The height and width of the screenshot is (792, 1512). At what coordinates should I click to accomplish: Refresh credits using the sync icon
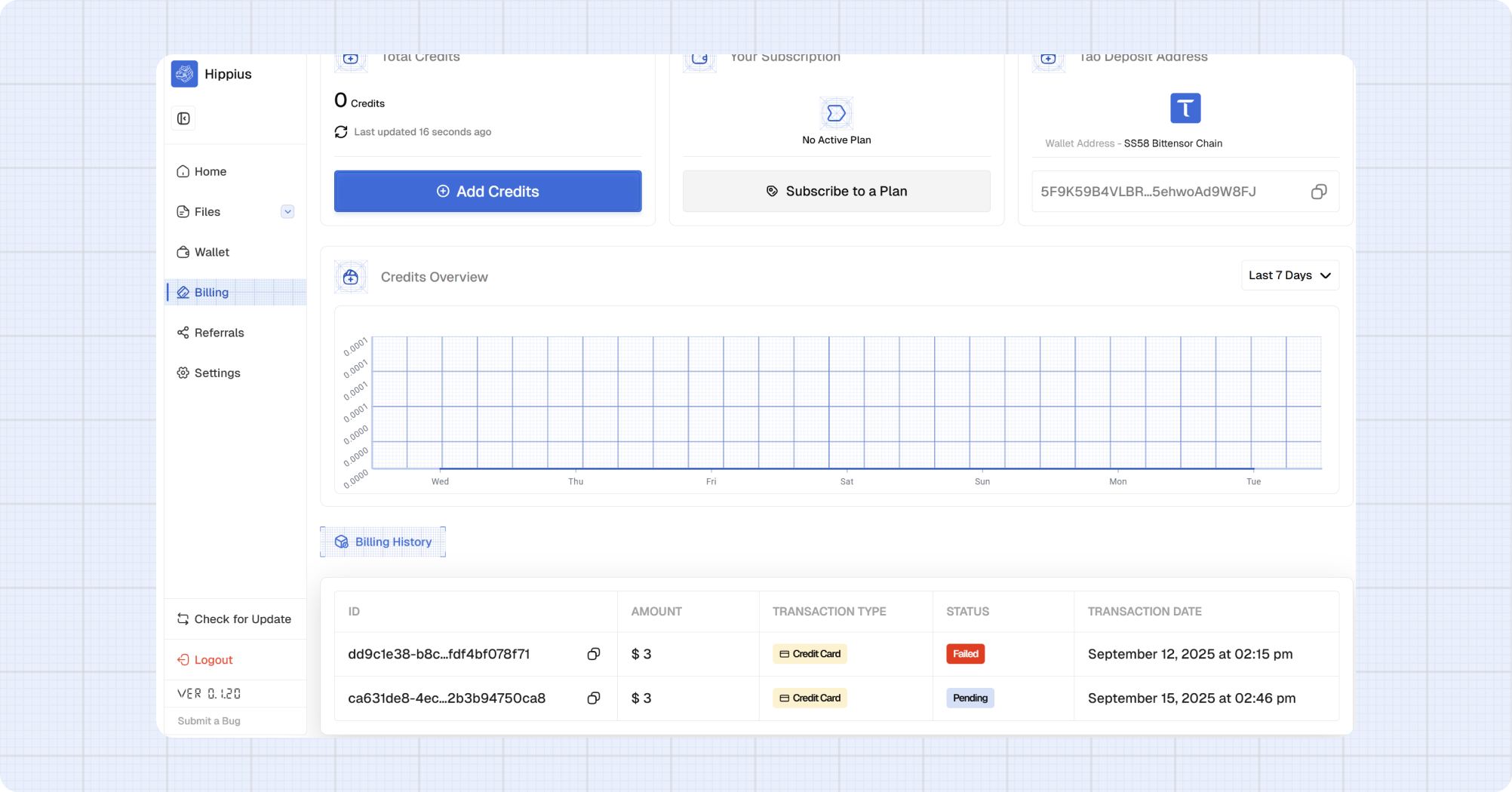pos(341,132)
